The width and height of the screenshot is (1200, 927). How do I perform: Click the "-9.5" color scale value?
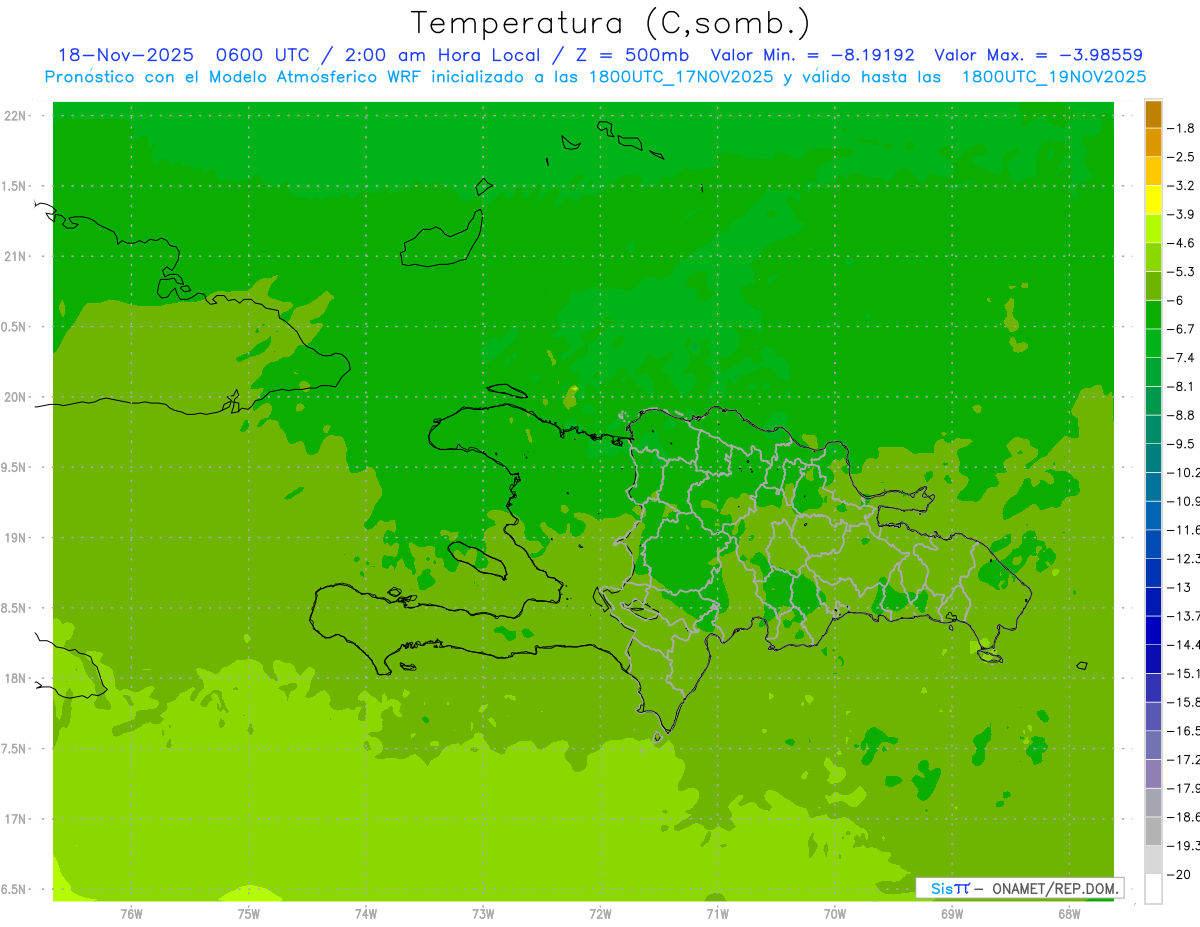click(1181, 444)
